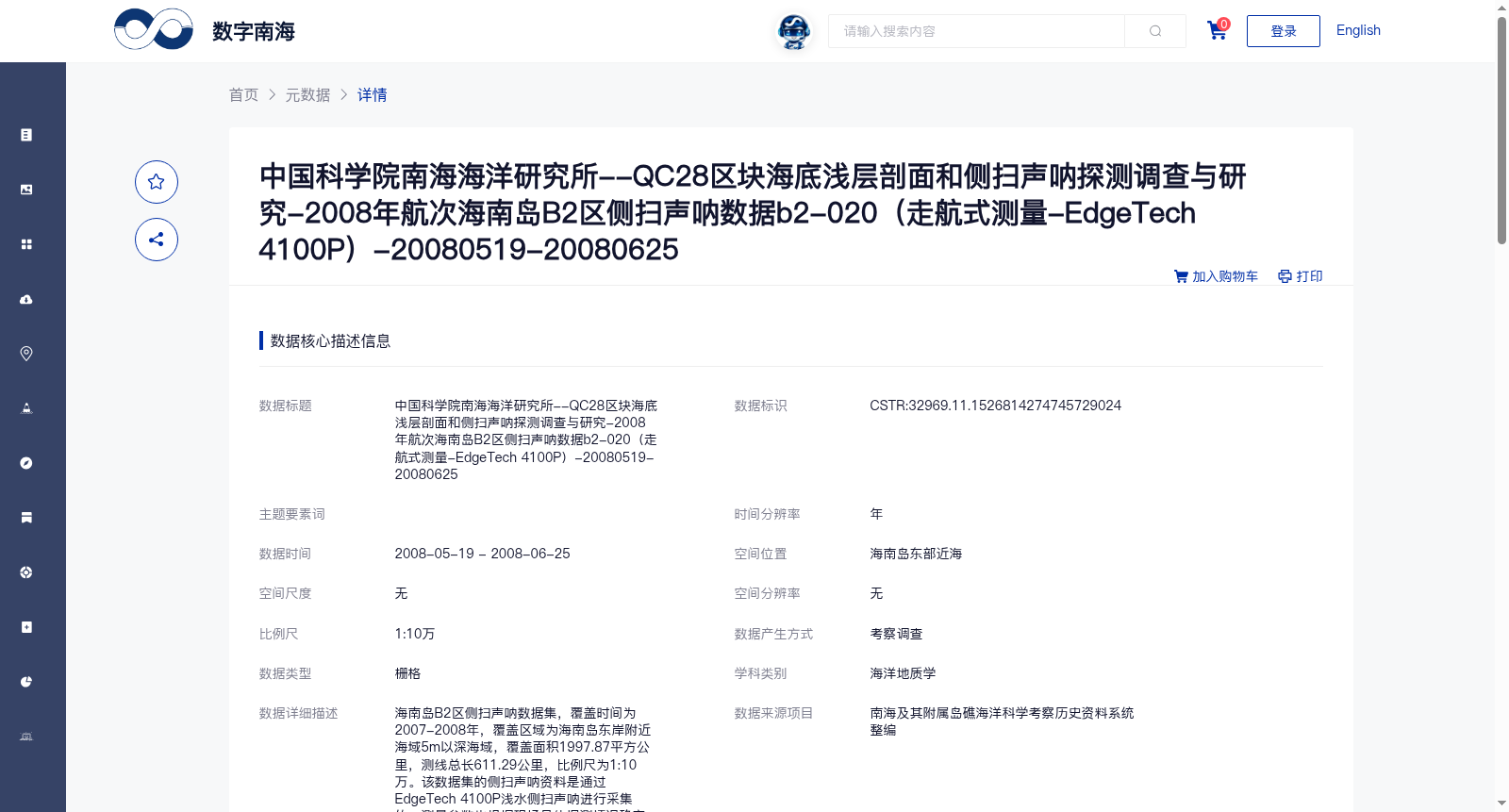Click the page vertical scrollbar thumb

click(x=1501, y=130)
